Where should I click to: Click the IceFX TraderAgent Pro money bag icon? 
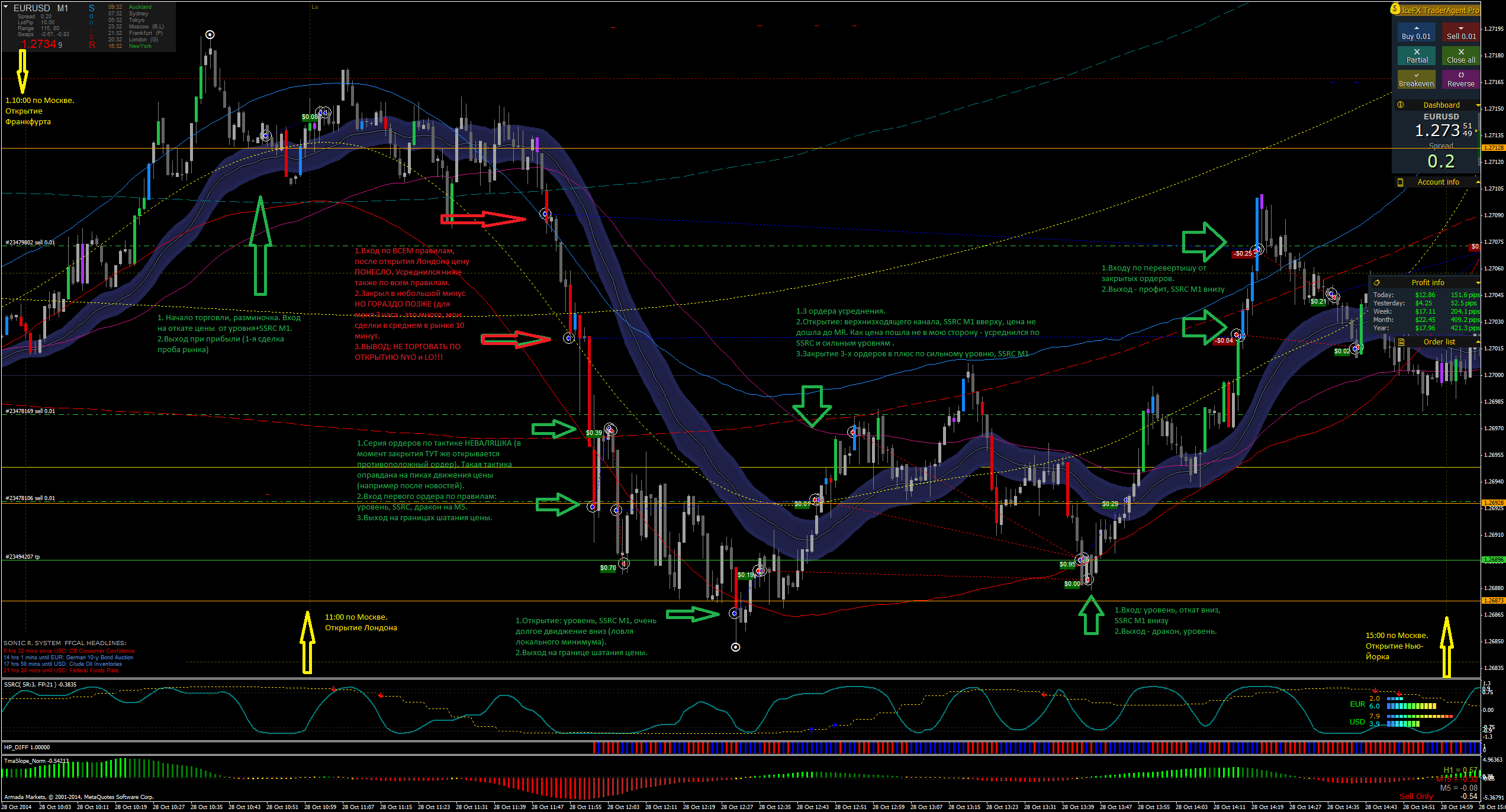[x=1395, y=9]
